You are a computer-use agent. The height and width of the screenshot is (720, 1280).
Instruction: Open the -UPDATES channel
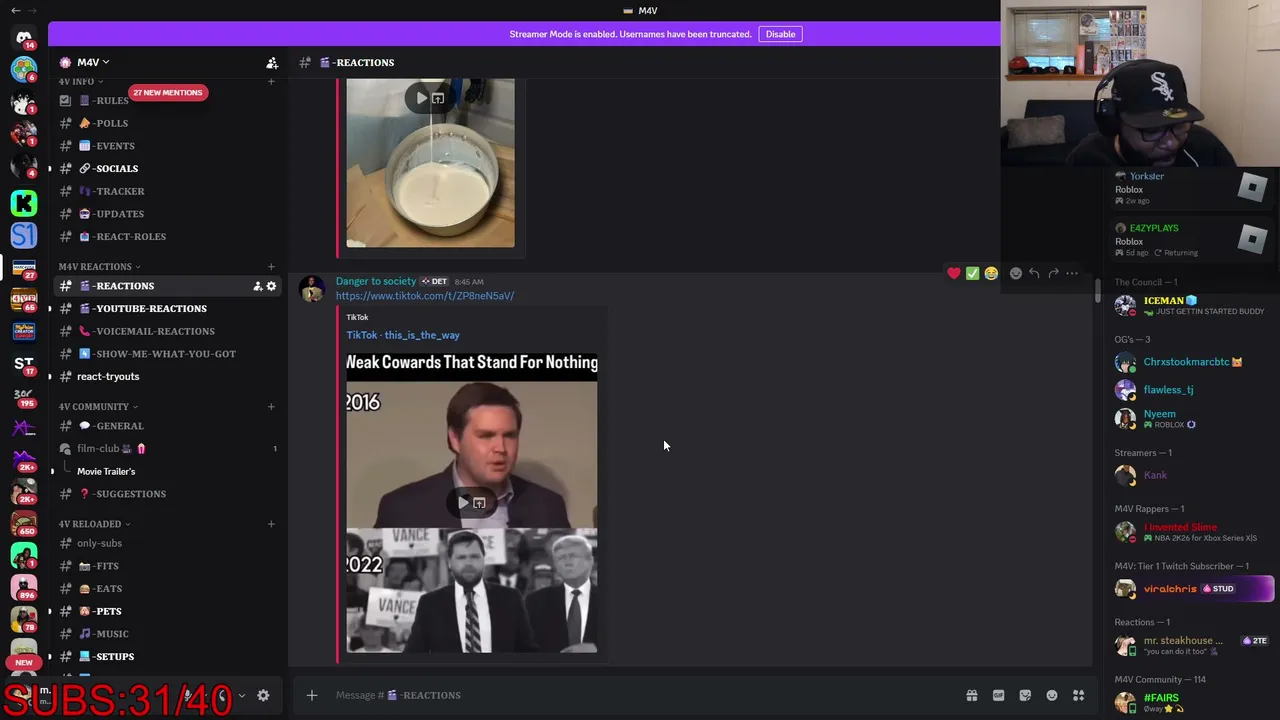coord(167,214)
